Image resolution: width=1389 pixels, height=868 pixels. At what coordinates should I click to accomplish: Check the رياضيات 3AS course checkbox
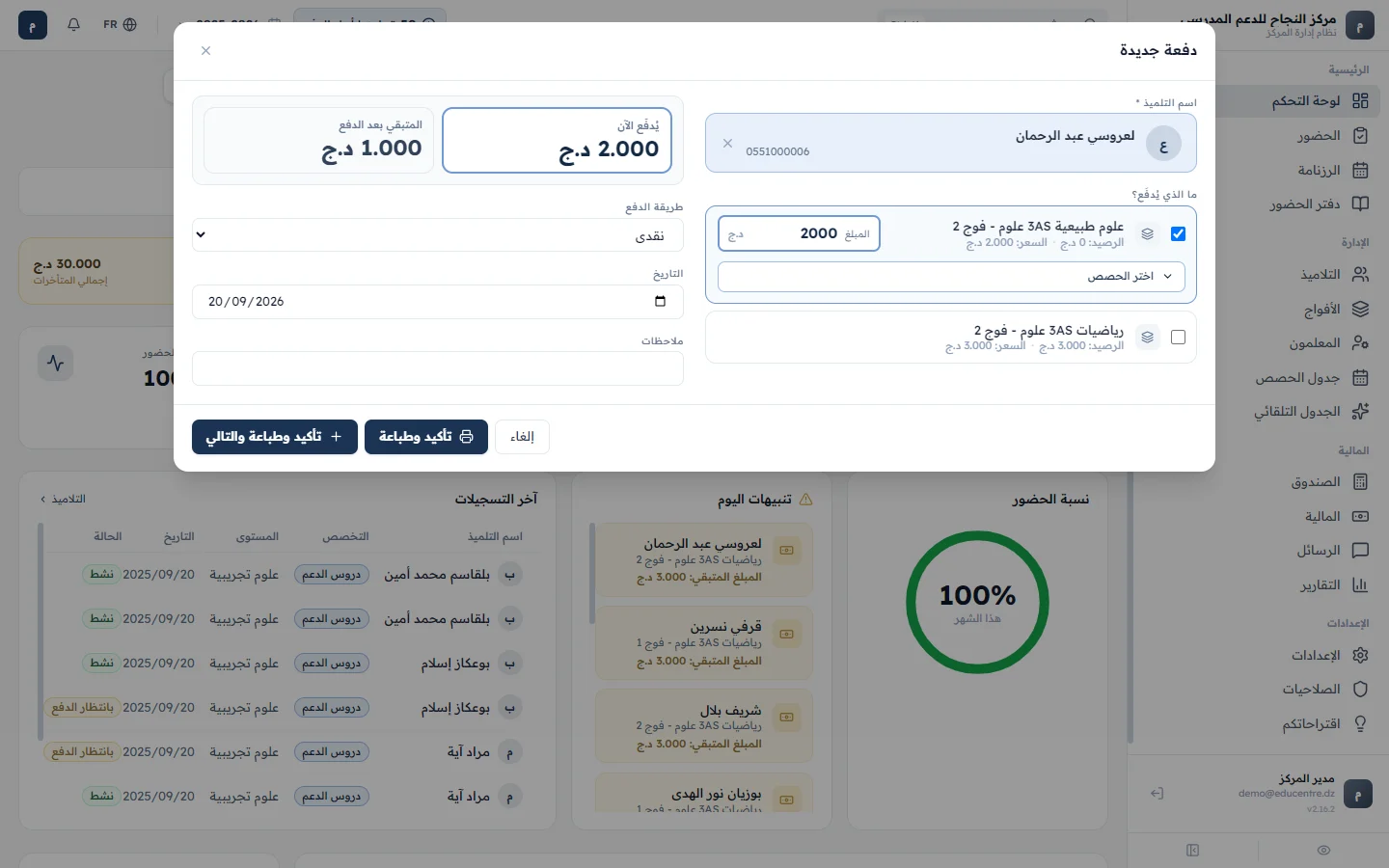pyautogui.click(x=1178, y=337)
